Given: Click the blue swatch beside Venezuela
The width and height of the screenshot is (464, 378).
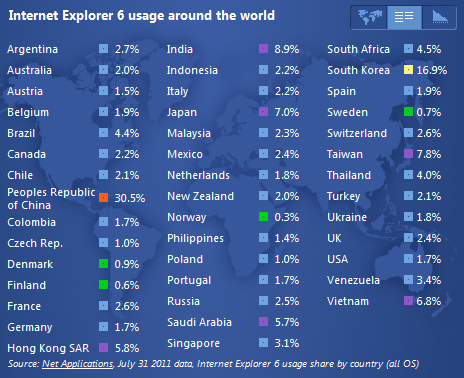Looking at the screenshot, I should pyautogui.click(x=408, y=280).
